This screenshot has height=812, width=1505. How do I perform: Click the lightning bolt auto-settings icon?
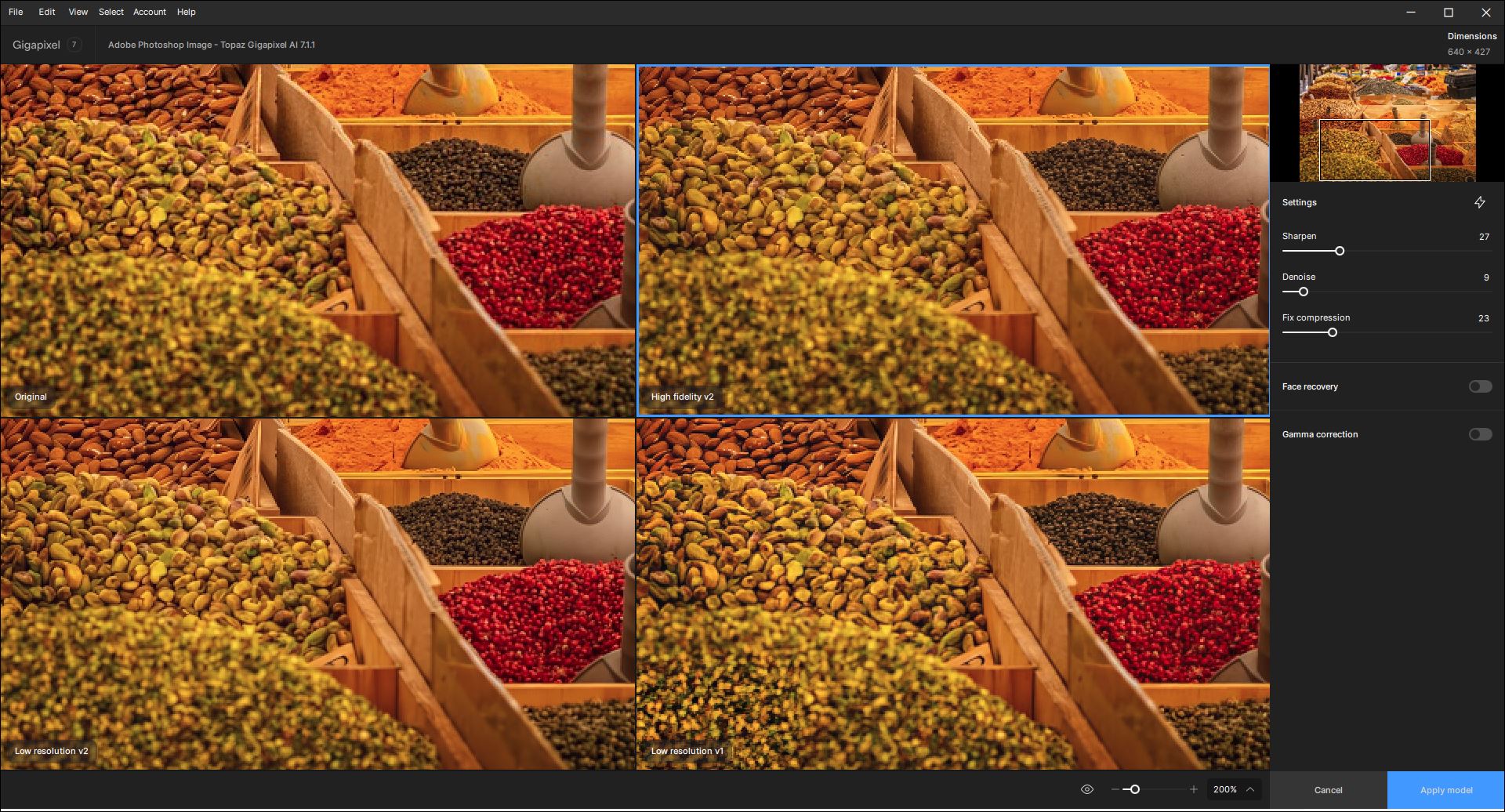(1479, 202)
